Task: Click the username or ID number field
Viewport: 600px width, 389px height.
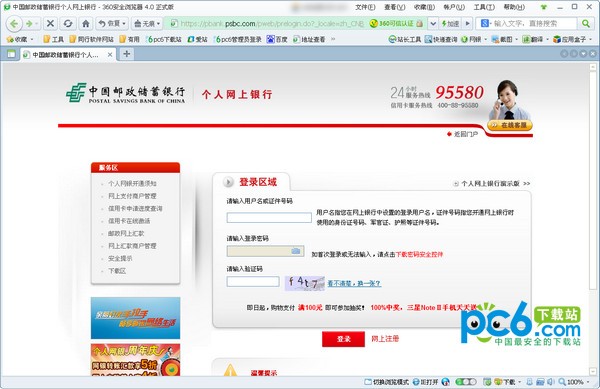Action: (x=269, y=218)
